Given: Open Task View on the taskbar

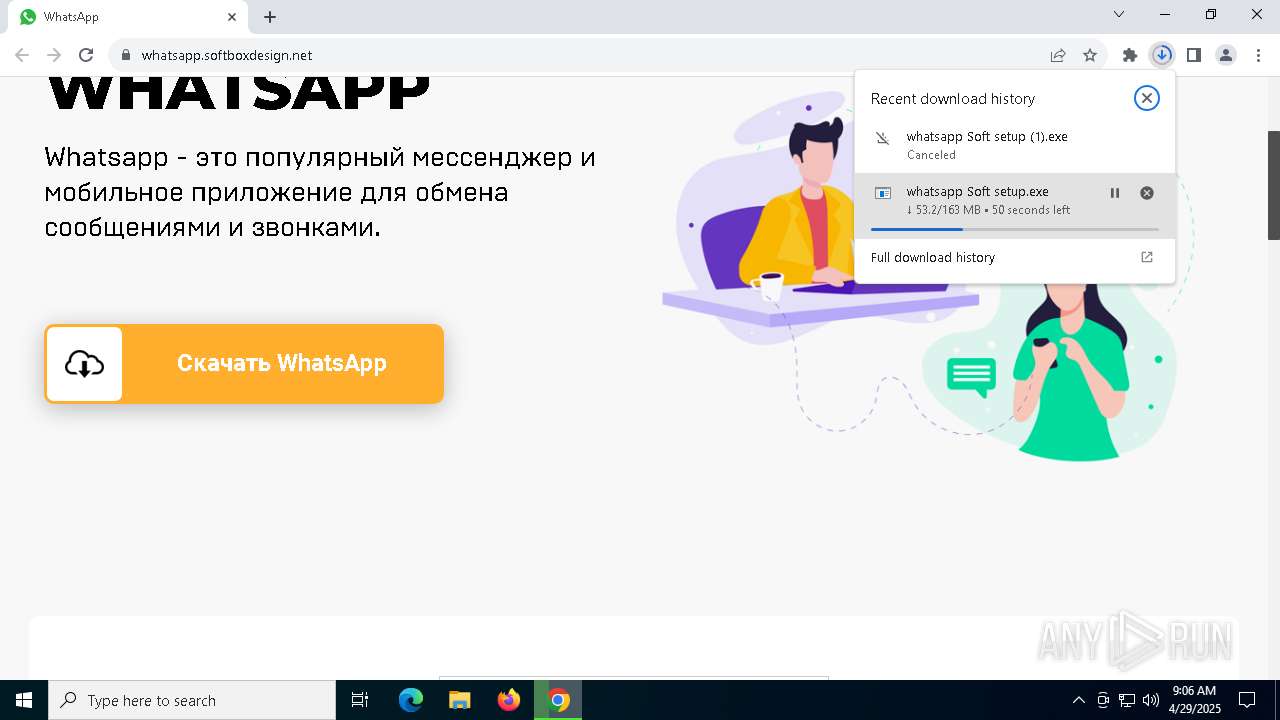Looking at the screenshot, I should point(360,700).
